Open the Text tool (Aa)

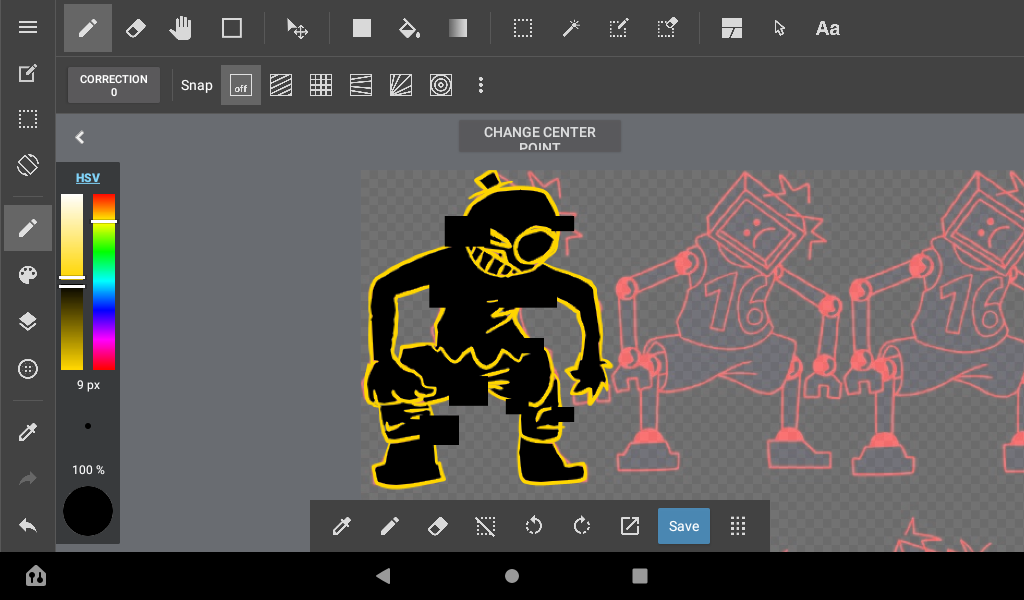pos(827,28)
